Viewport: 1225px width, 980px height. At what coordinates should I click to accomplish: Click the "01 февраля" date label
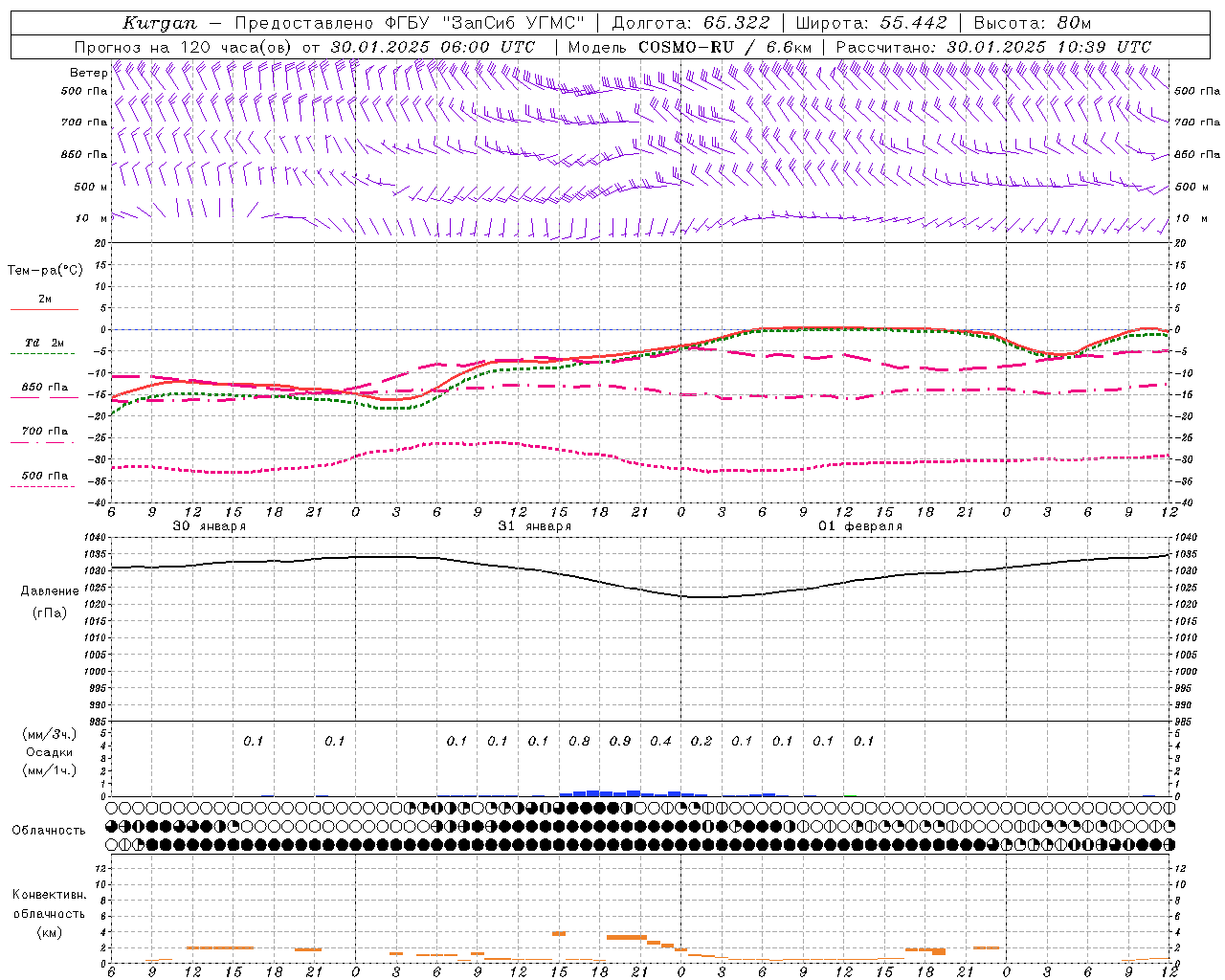click(860, 526)
